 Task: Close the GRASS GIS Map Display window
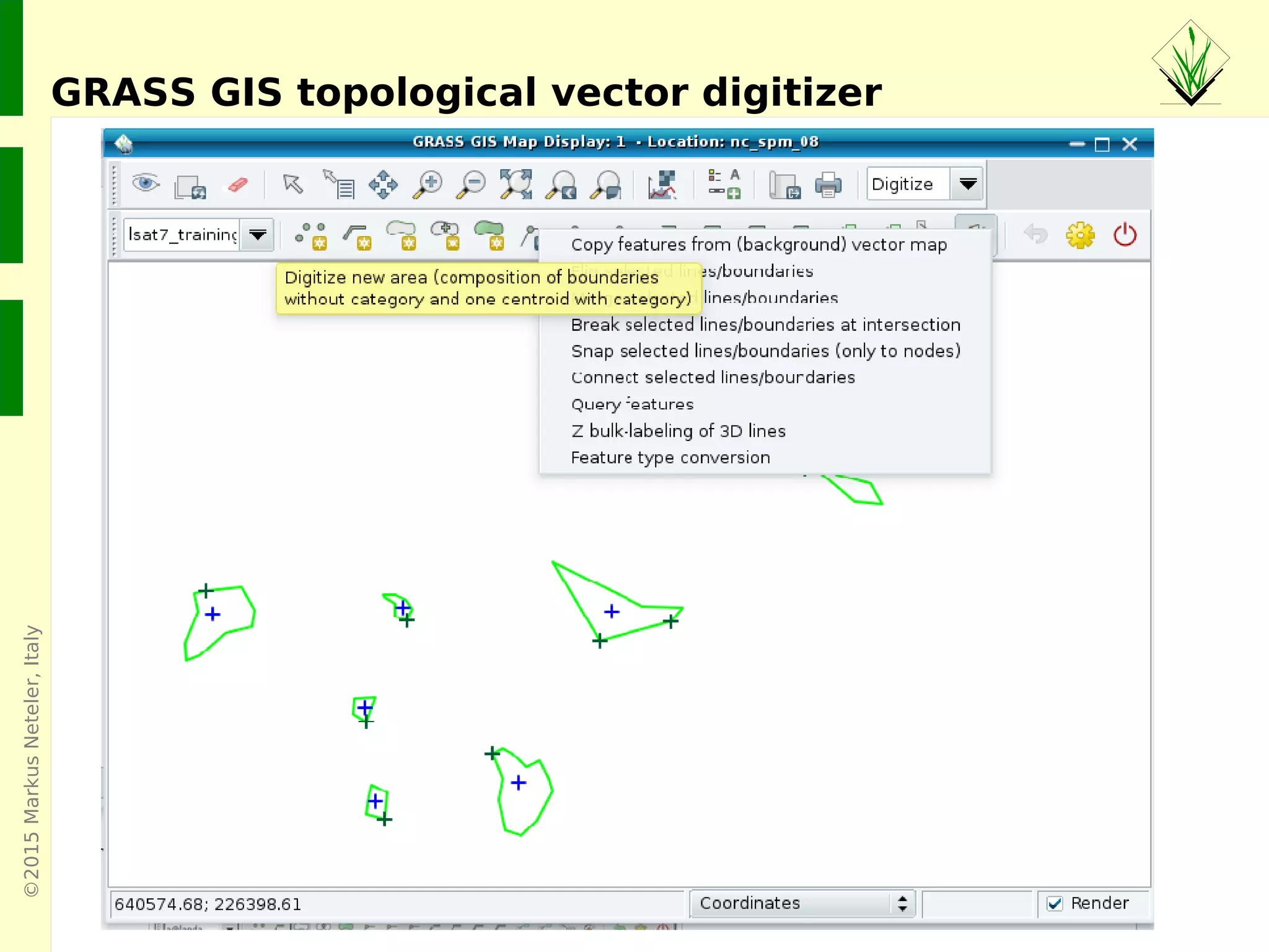coord(1130,144)
